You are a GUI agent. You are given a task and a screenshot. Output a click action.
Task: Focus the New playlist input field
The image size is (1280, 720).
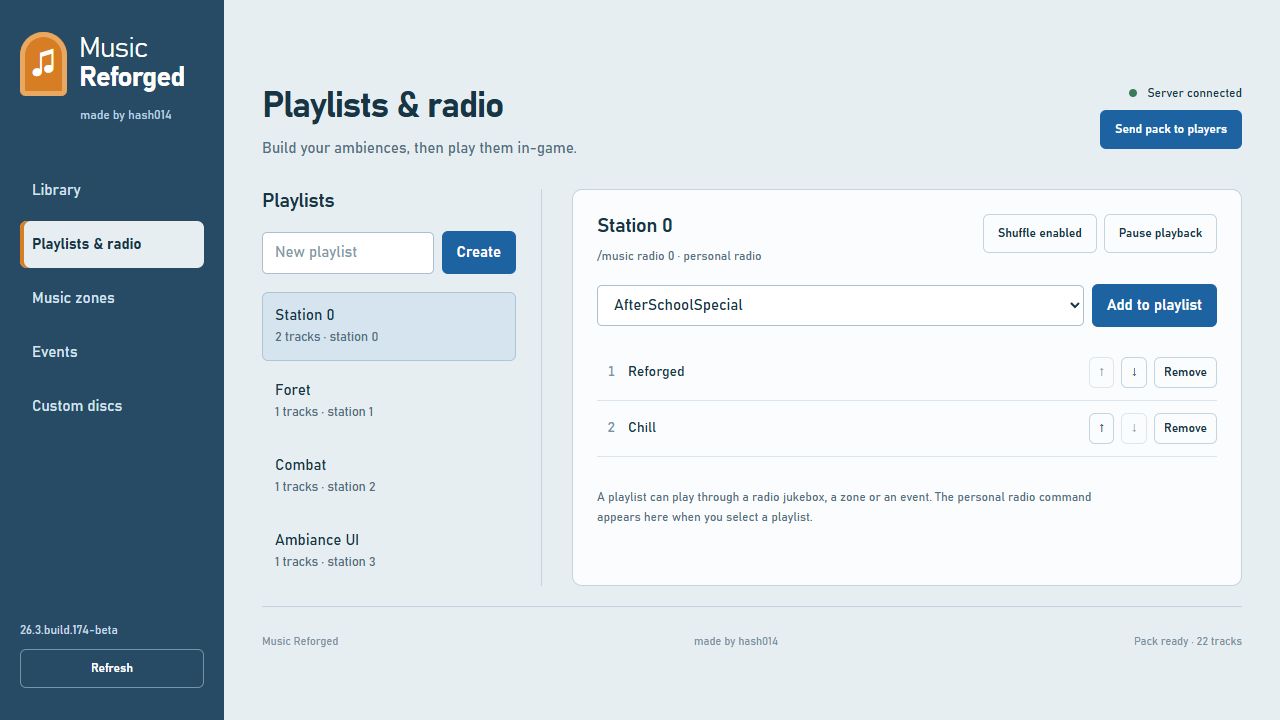point(348,252)
